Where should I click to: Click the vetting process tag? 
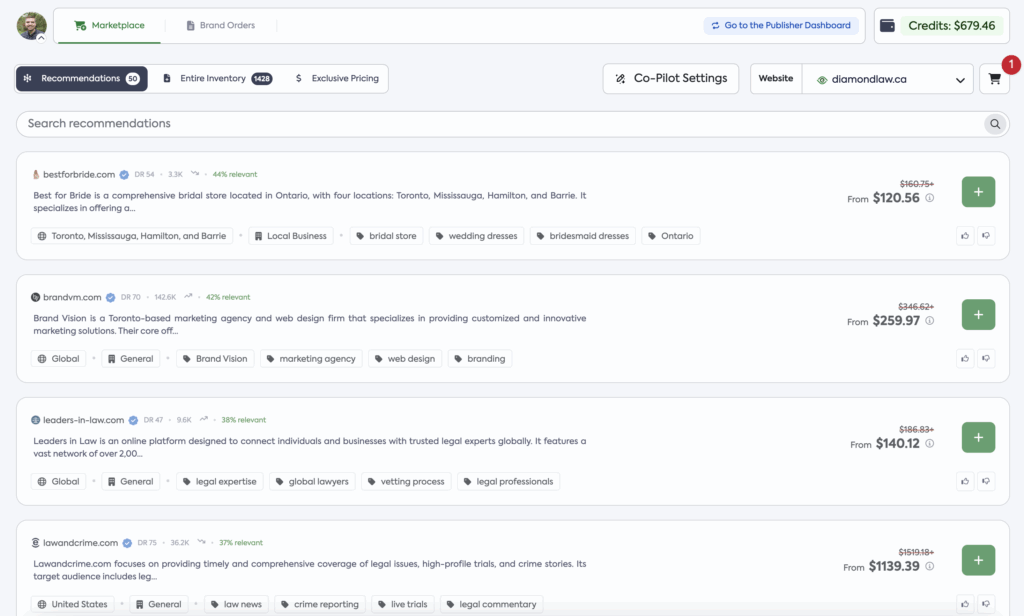(406, 481)
